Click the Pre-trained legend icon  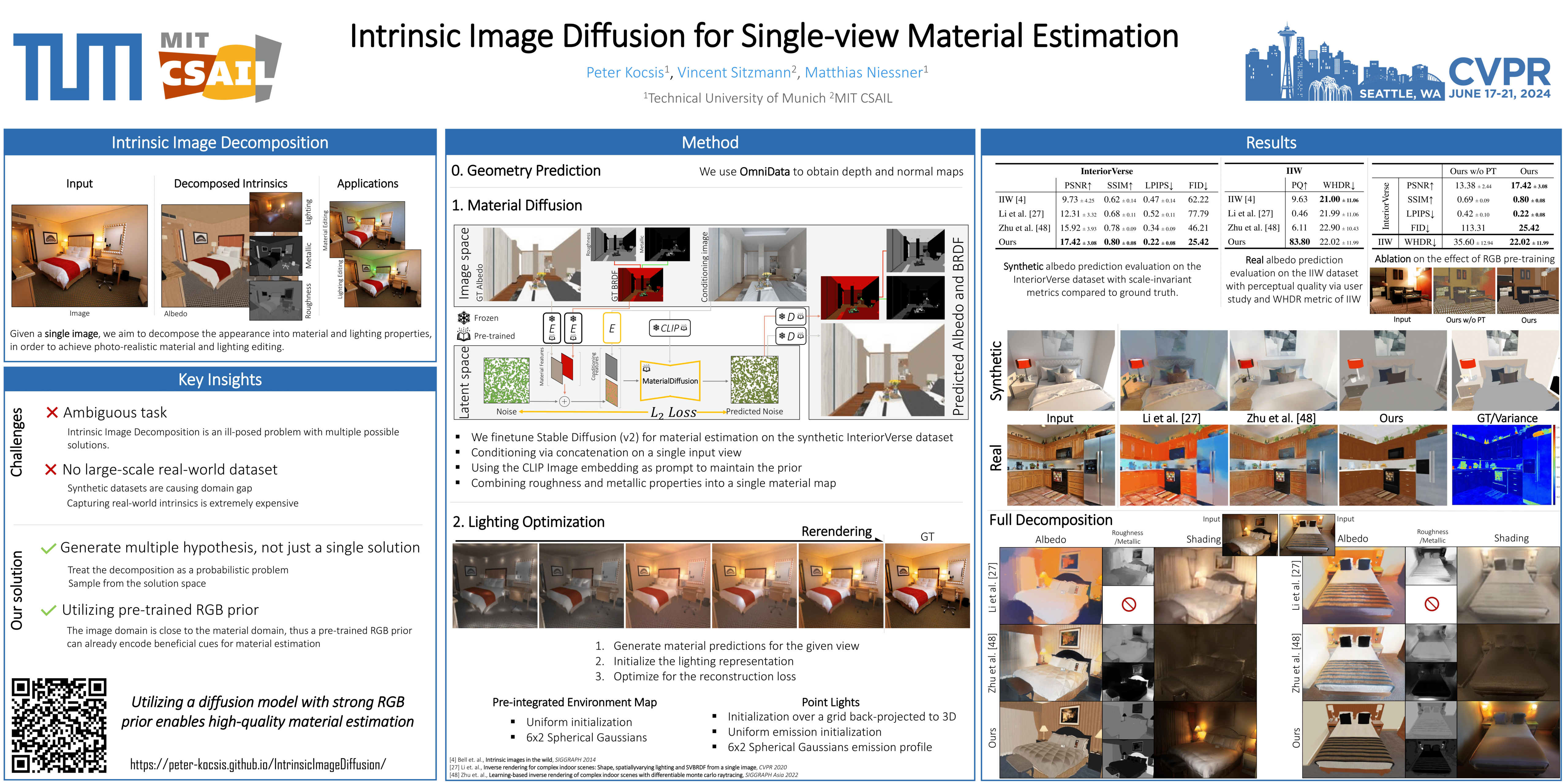pos(464,335)
